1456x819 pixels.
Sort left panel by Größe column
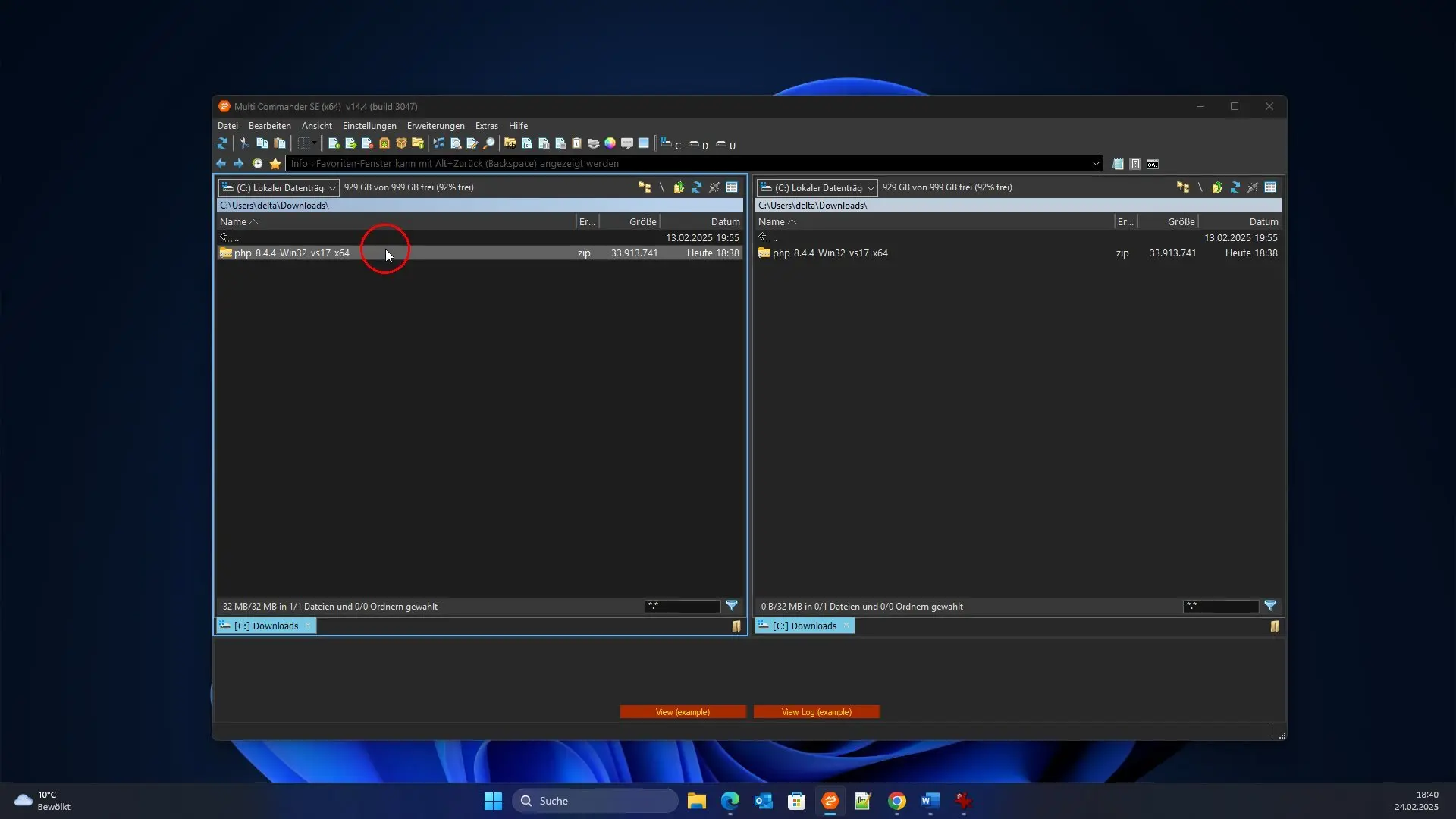click(629, 221)
